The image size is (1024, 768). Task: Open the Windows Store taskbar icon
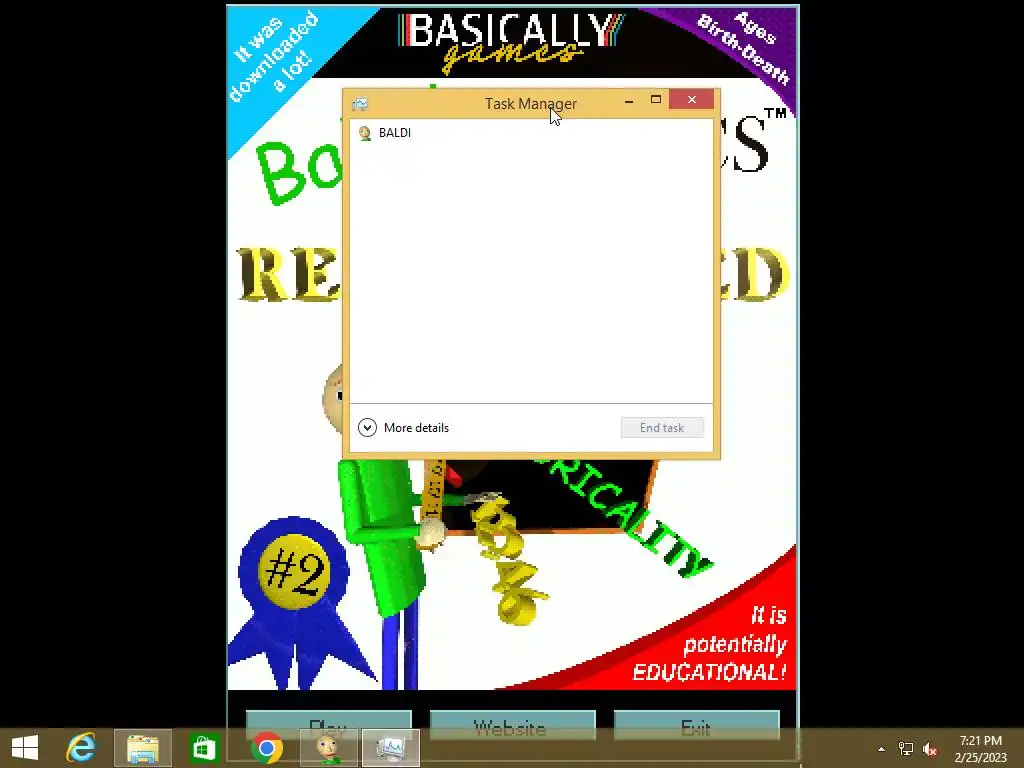(x=204, y=748)
